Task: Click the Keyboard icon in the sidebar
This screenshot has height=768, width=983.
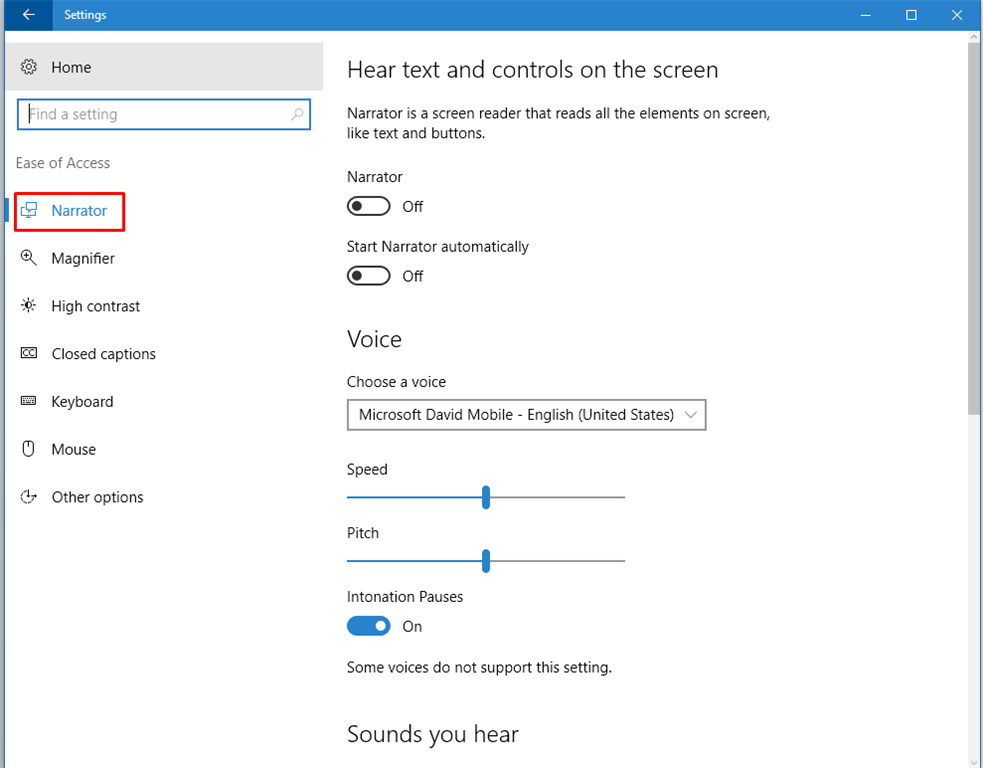Action: point(28,401)
